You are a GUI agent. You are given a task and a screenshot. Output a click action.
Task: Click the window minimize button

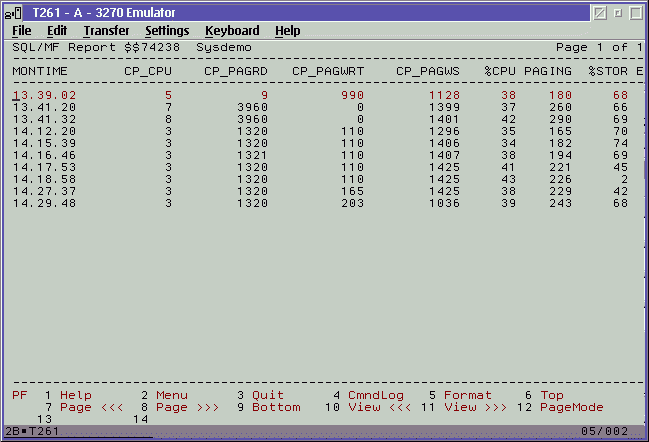click(618, 13)
